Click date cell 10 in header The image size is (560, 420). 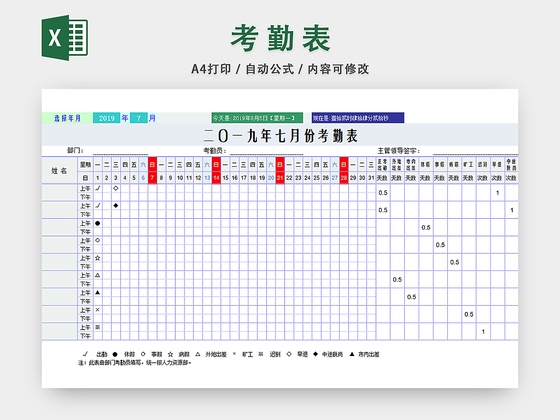pos(180,178)
